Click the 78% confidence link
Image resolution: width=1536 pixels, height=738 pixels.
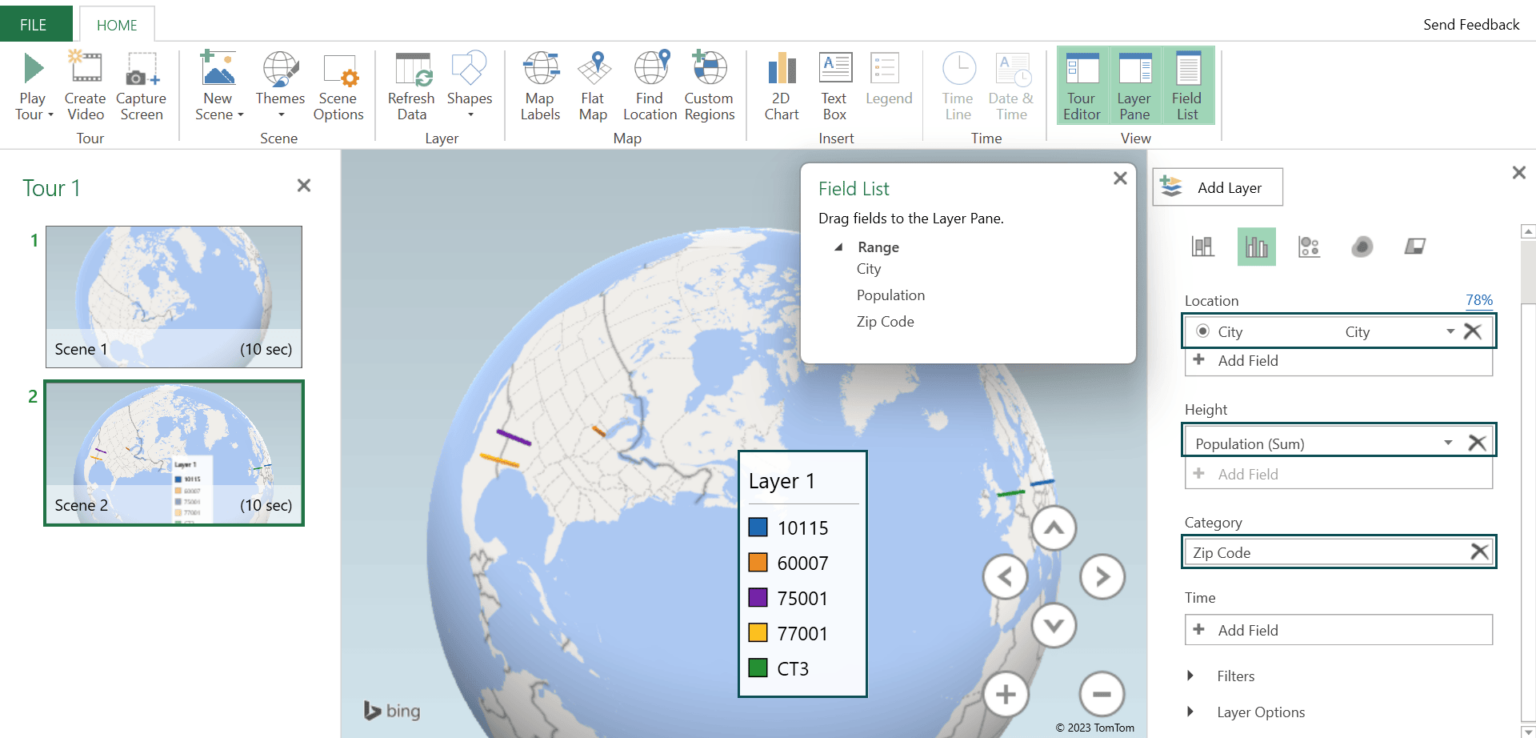1479,299
